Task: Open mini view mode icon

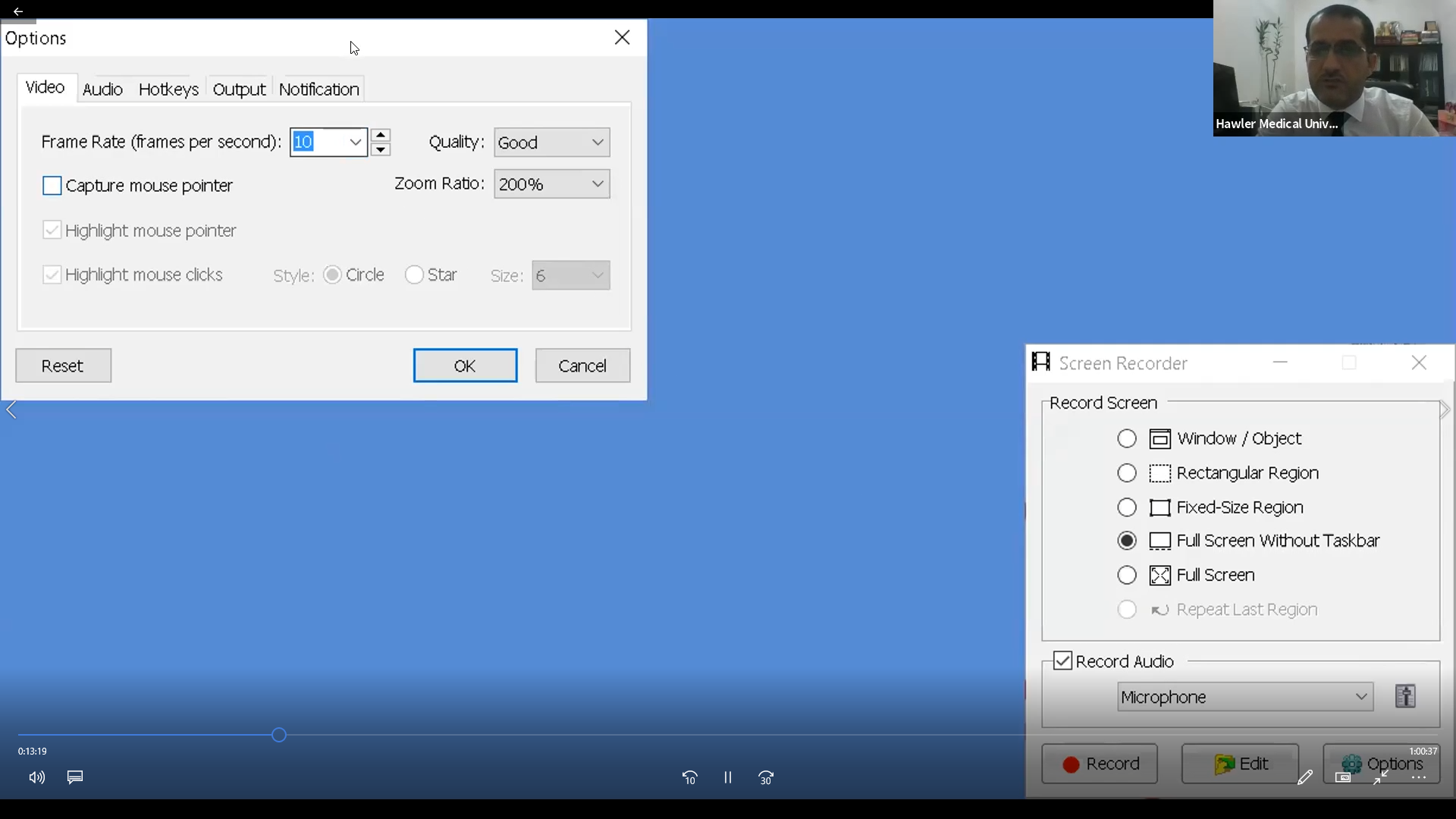Action: click(x=1343, y=778)
